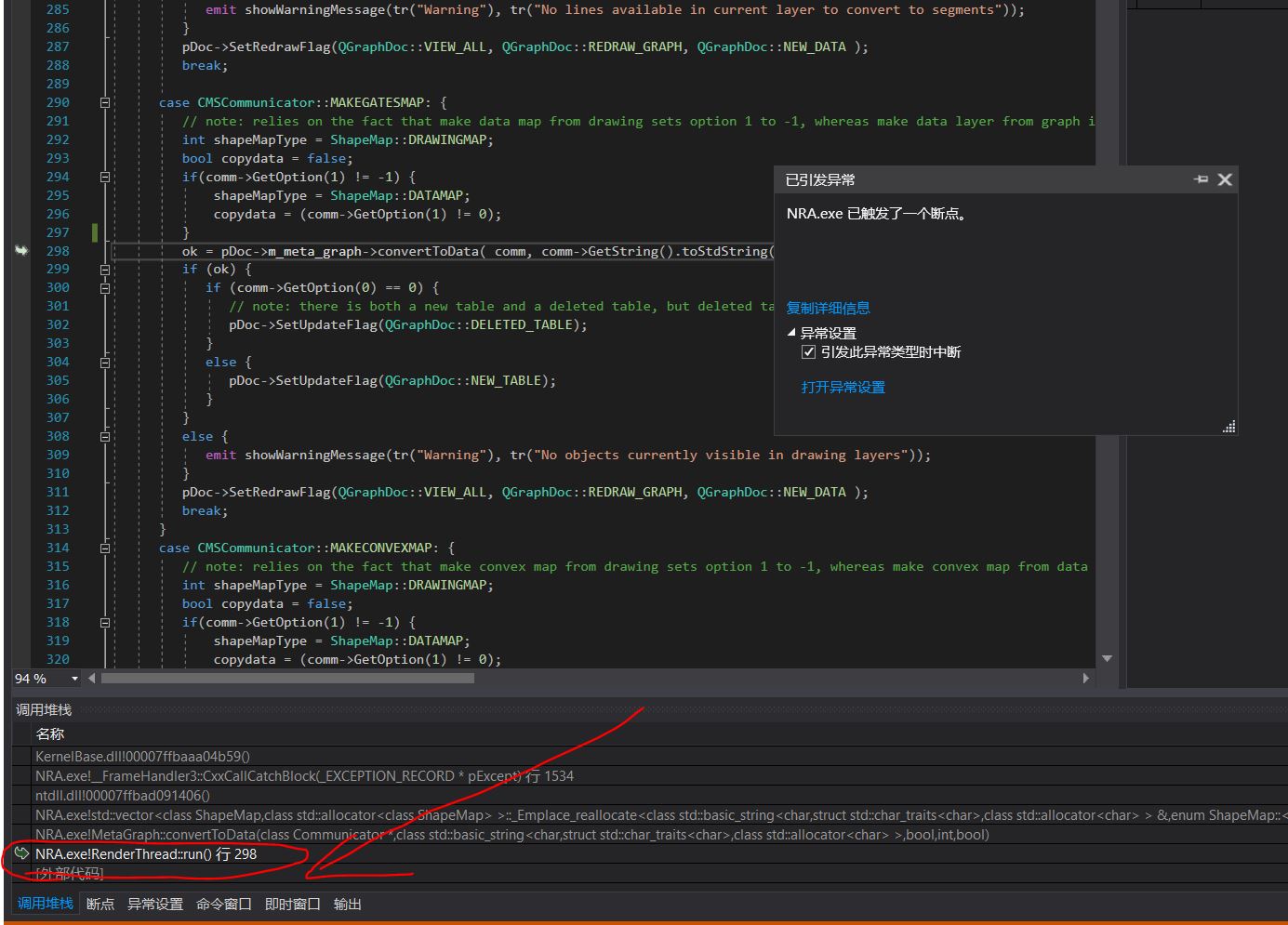Click the breakpoint gutter next to line 300
1288x925 pixels.
click(x=20, y=287)
